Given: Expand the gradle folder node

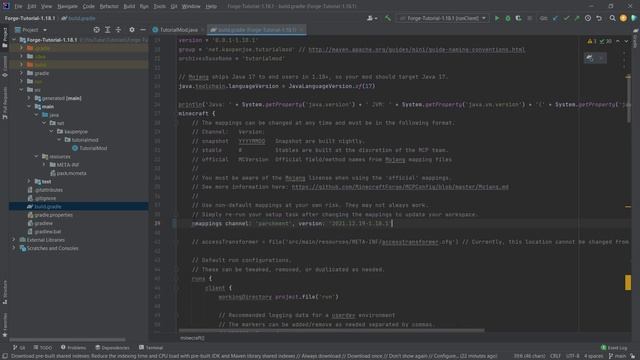Looking at the screenshot, I should coord(22,73).
